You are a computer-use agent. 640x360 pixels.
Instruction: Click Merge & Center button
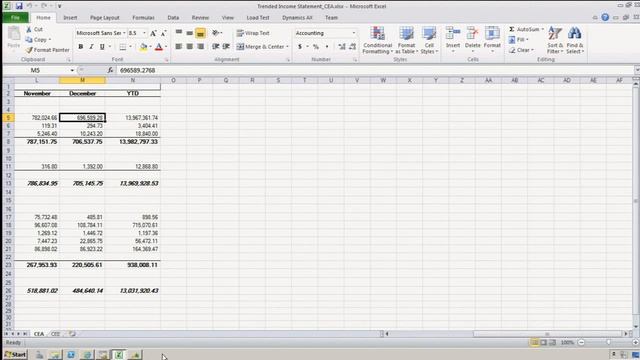coord(260,47)
